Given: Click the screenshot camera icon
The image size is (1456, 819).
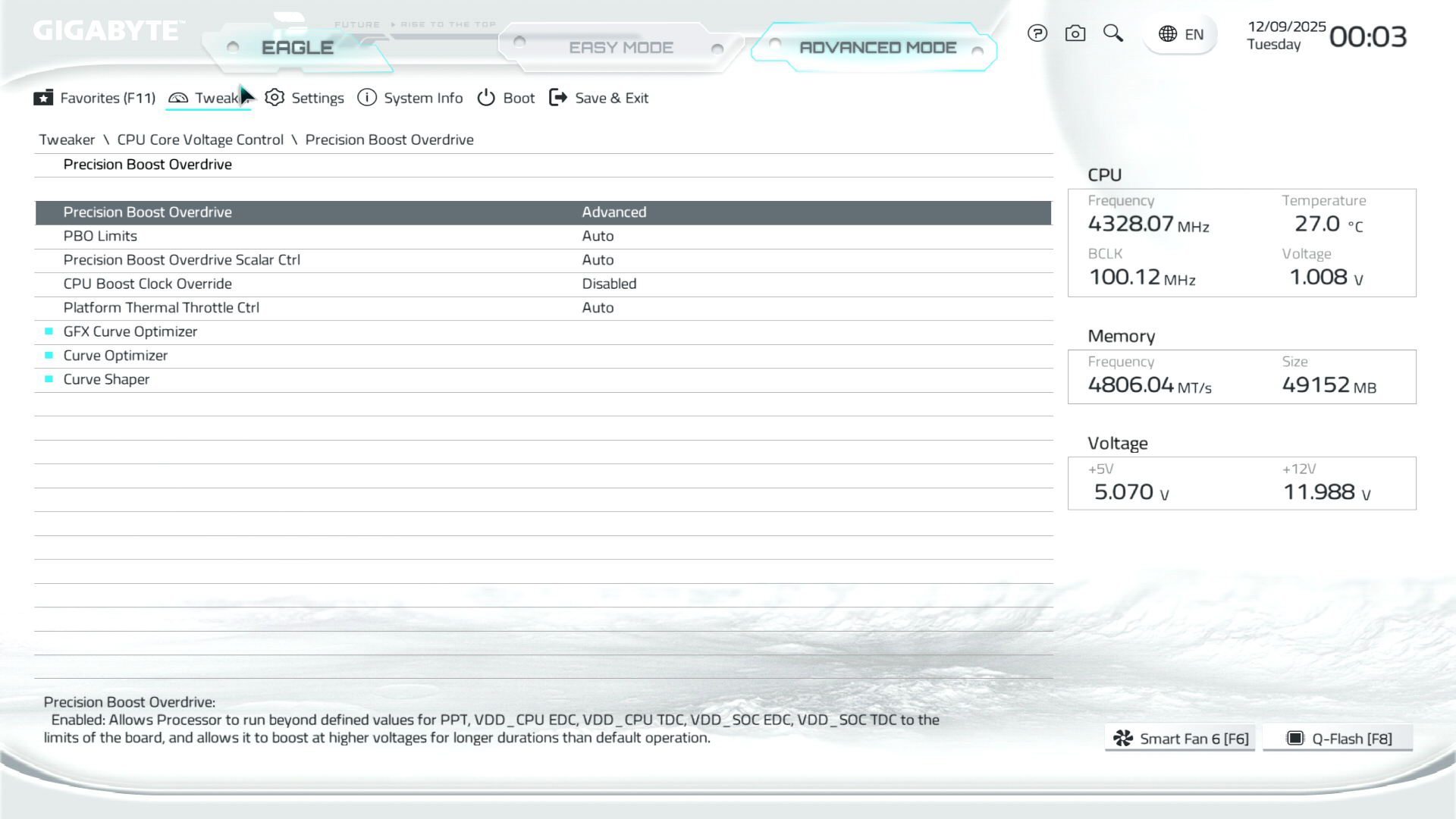Looking at the screenshot, I should (x=1075, y=33).
